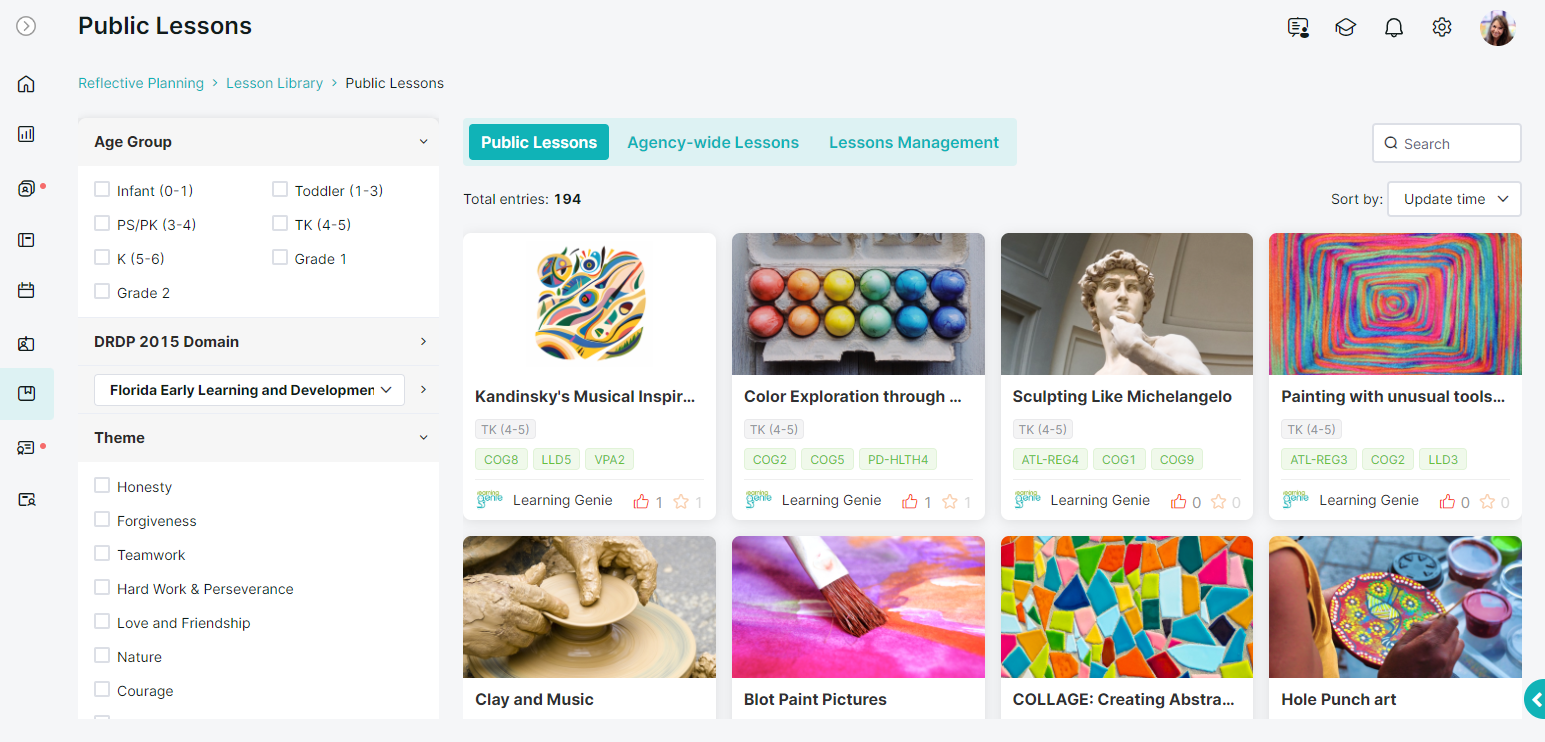Tick the Teamwork theme checkbox

pos(102,553)
